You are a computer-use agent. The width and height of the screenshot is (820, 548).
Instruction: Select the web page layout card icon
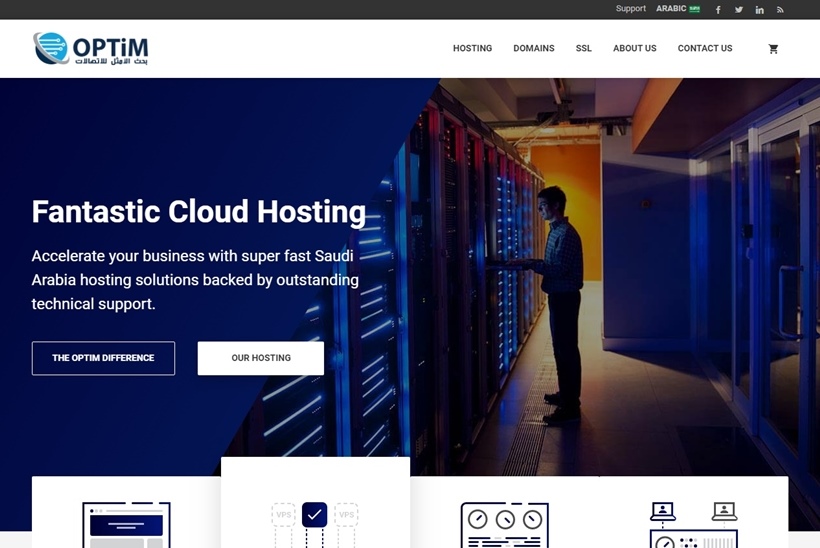126,524
